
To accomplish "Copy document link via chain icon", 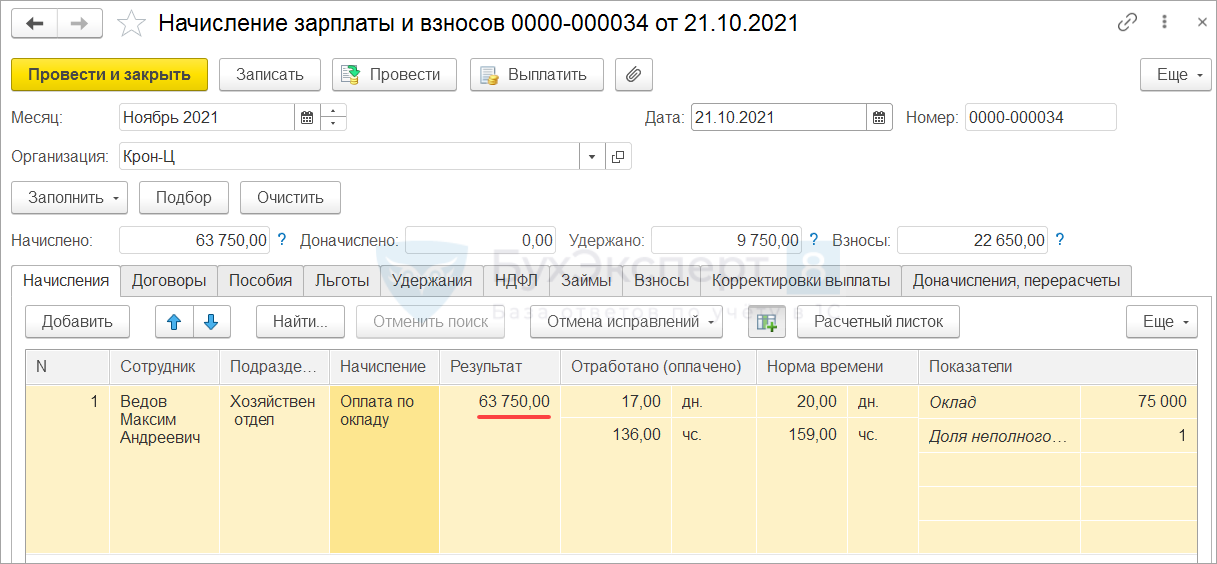I will coord(1128,23).
